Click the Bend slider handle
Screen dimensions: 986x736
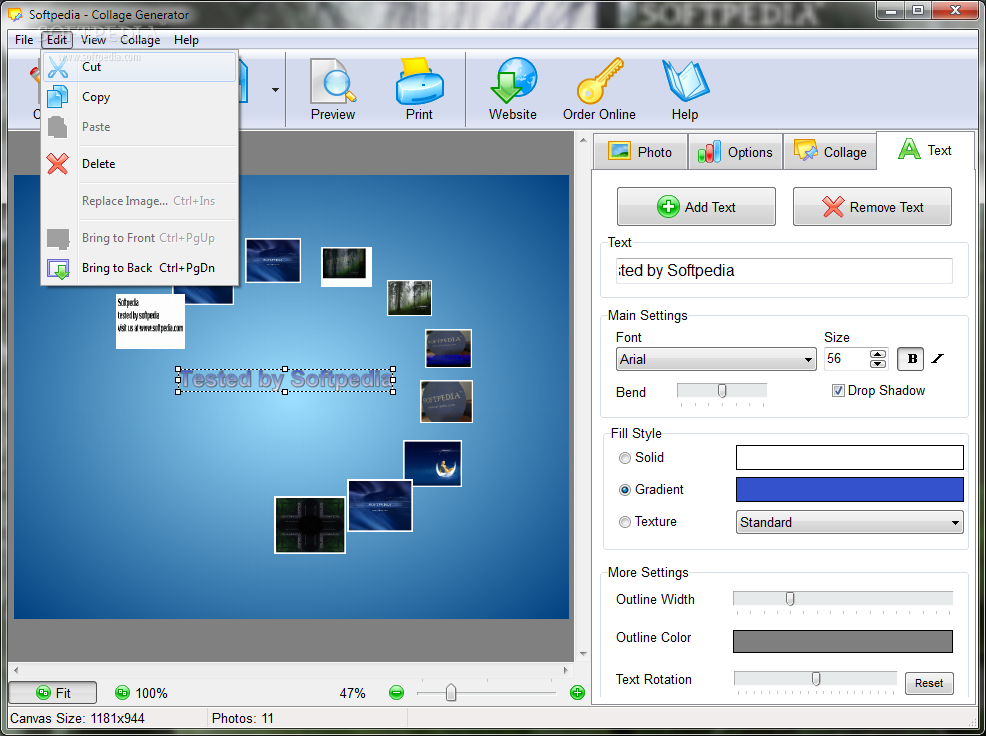point(722,391)
